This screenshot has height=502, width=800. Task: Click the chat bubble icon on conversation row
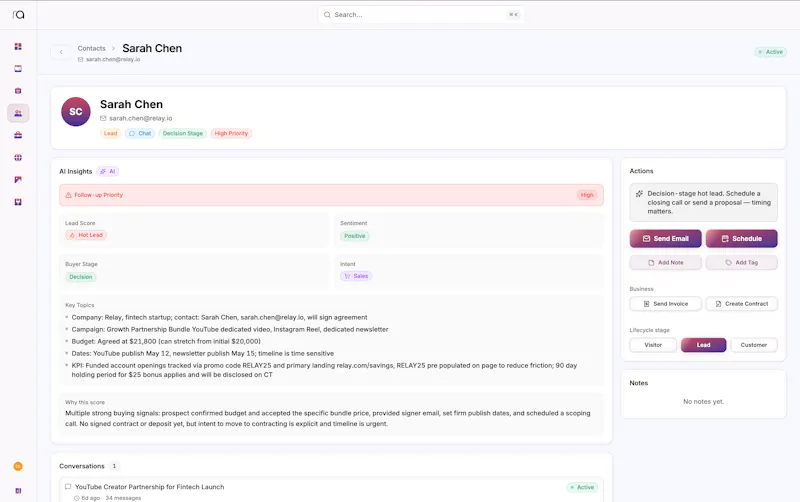tap(68, 487)
